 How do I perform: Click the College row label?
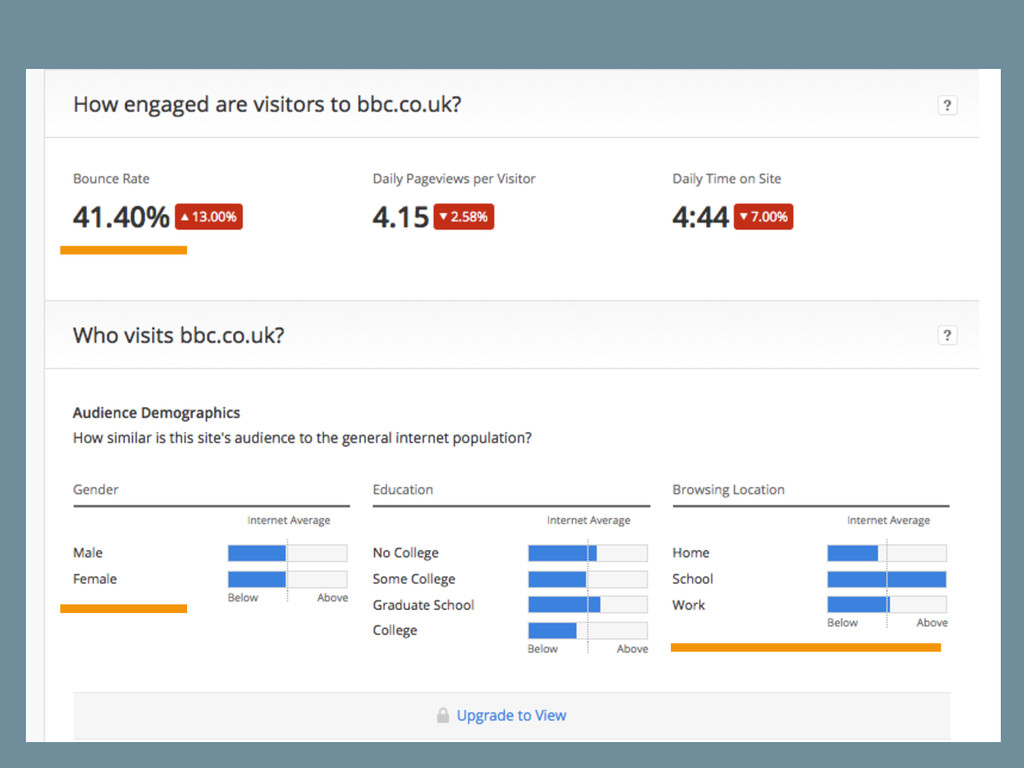[x=395, y=630]
